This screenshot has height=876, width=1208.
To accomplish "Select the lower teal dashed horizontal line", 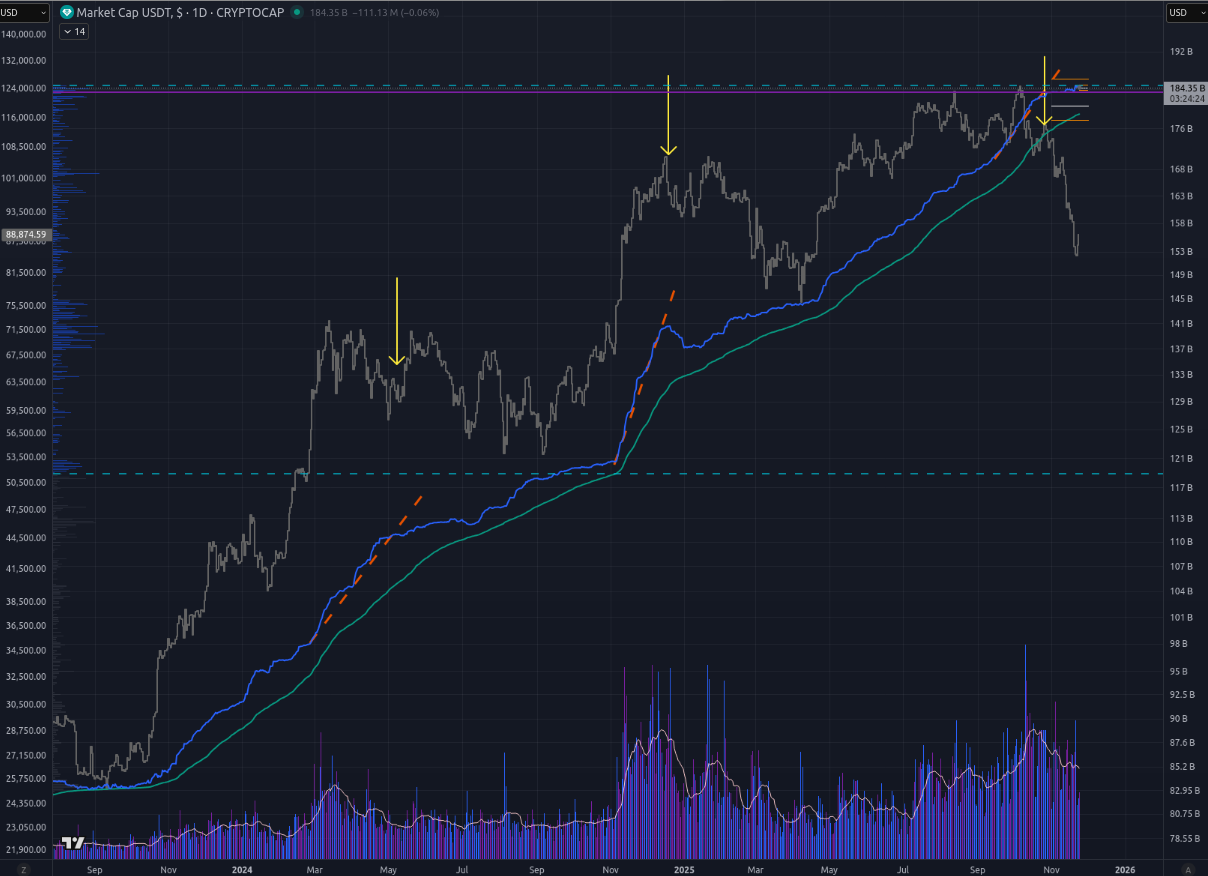I will pos(600,473).
